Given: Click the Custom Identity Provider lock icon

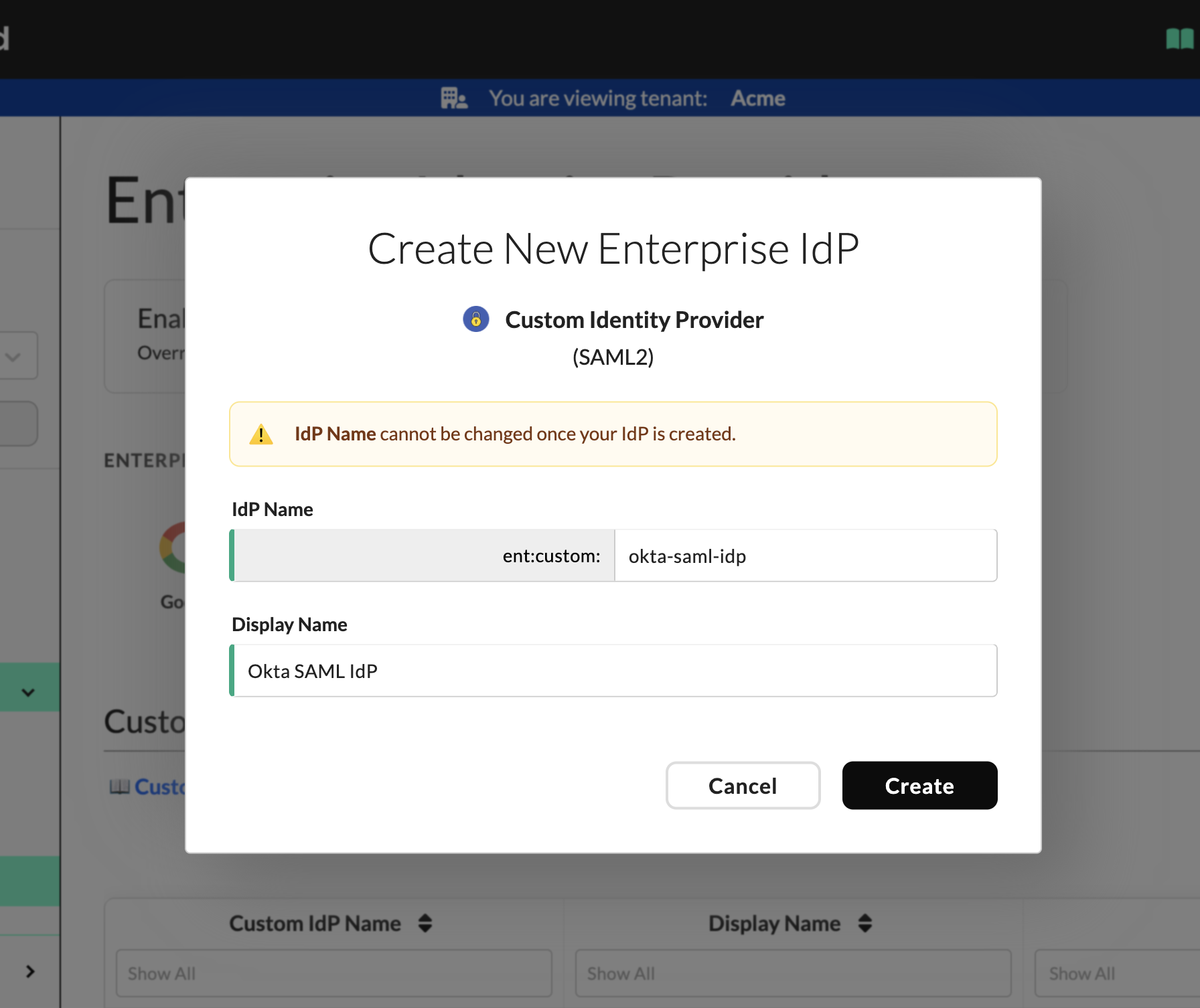Looking at the screenshot, I should 476,319.
